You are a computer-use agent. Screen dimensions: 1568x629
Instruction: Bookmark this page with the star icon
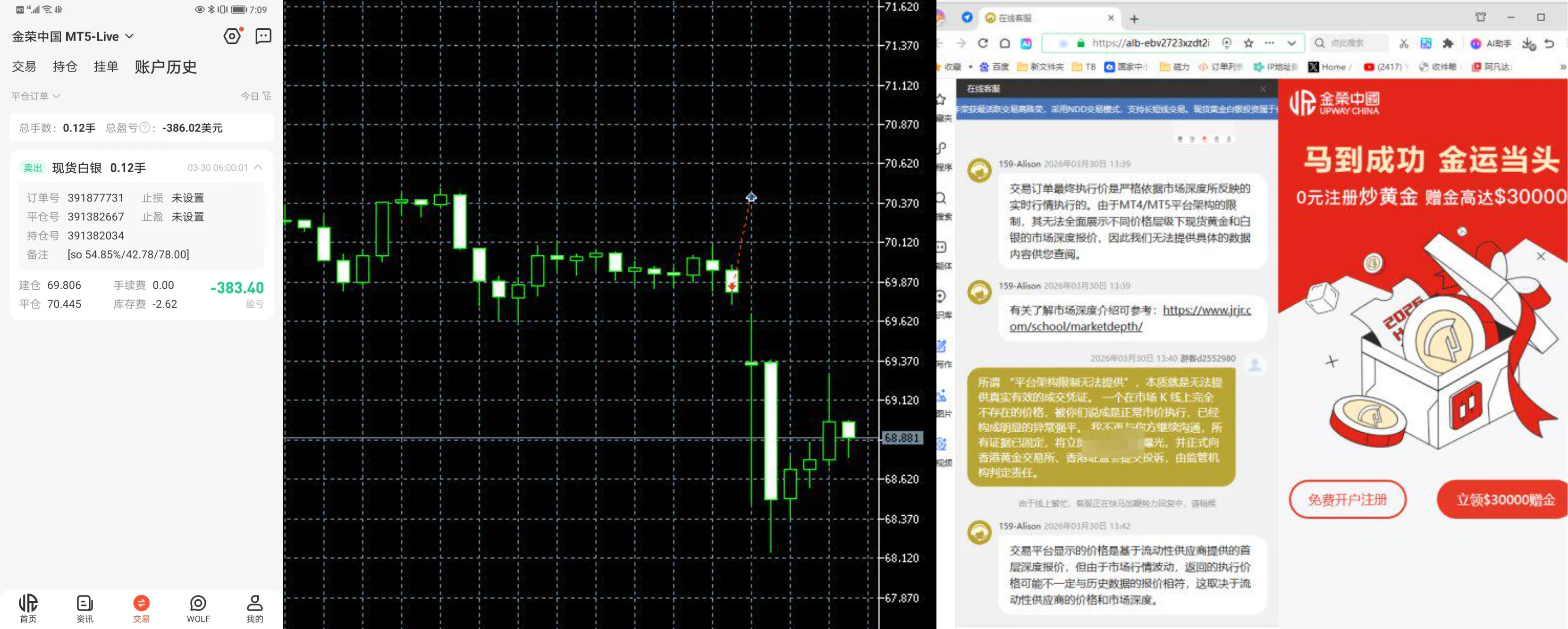1248,43
